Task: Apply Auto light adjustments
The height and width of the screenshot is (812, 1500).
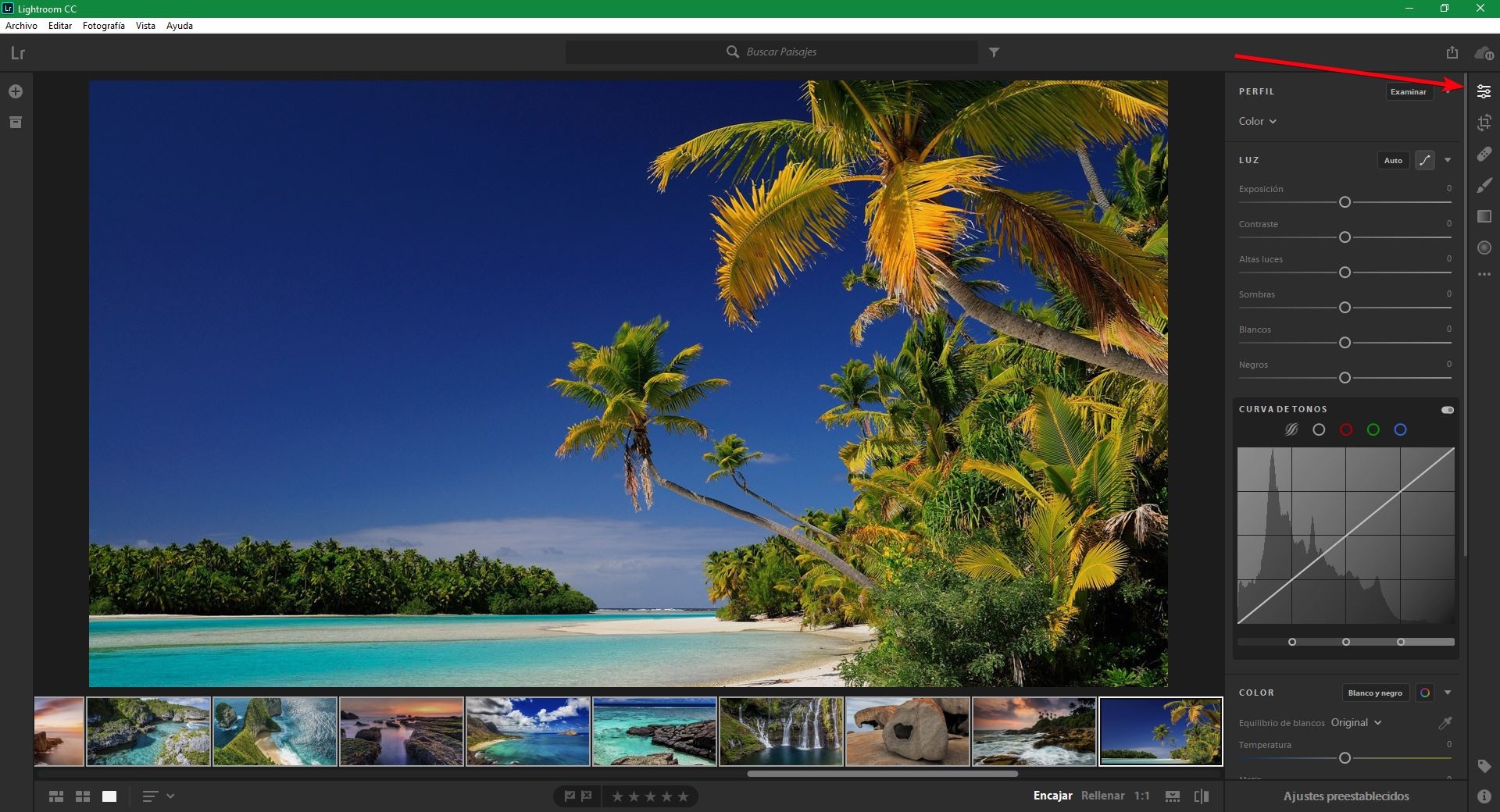Action: click(x=1393, y=160)
